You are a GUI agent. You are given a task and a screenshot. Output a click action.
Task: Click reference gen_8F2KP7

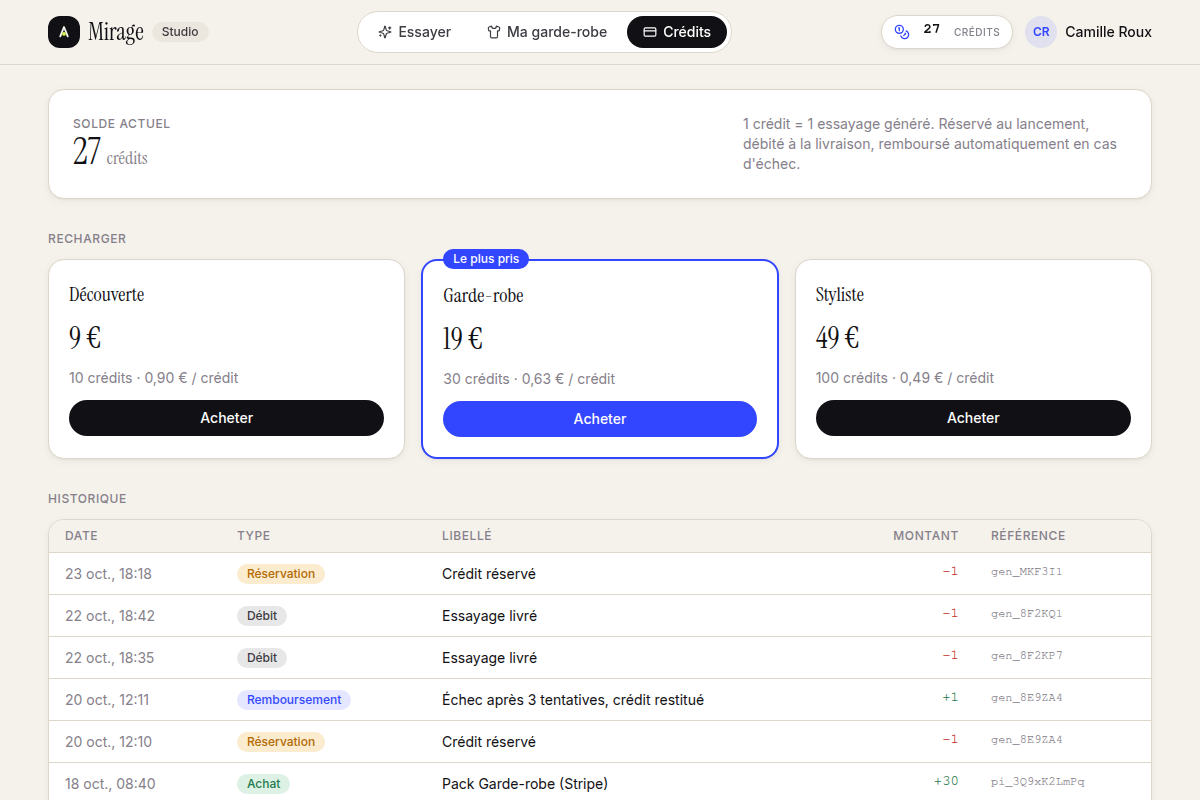click(1027, 656)
